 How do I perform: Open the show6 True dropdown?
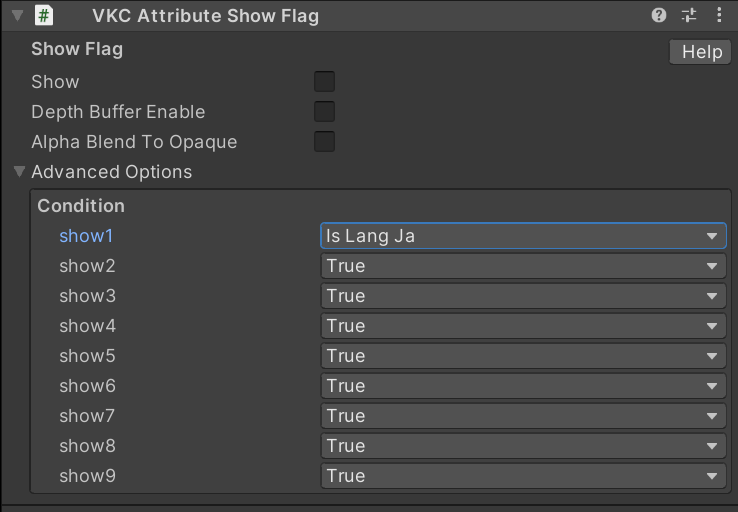tap(522, 386)
